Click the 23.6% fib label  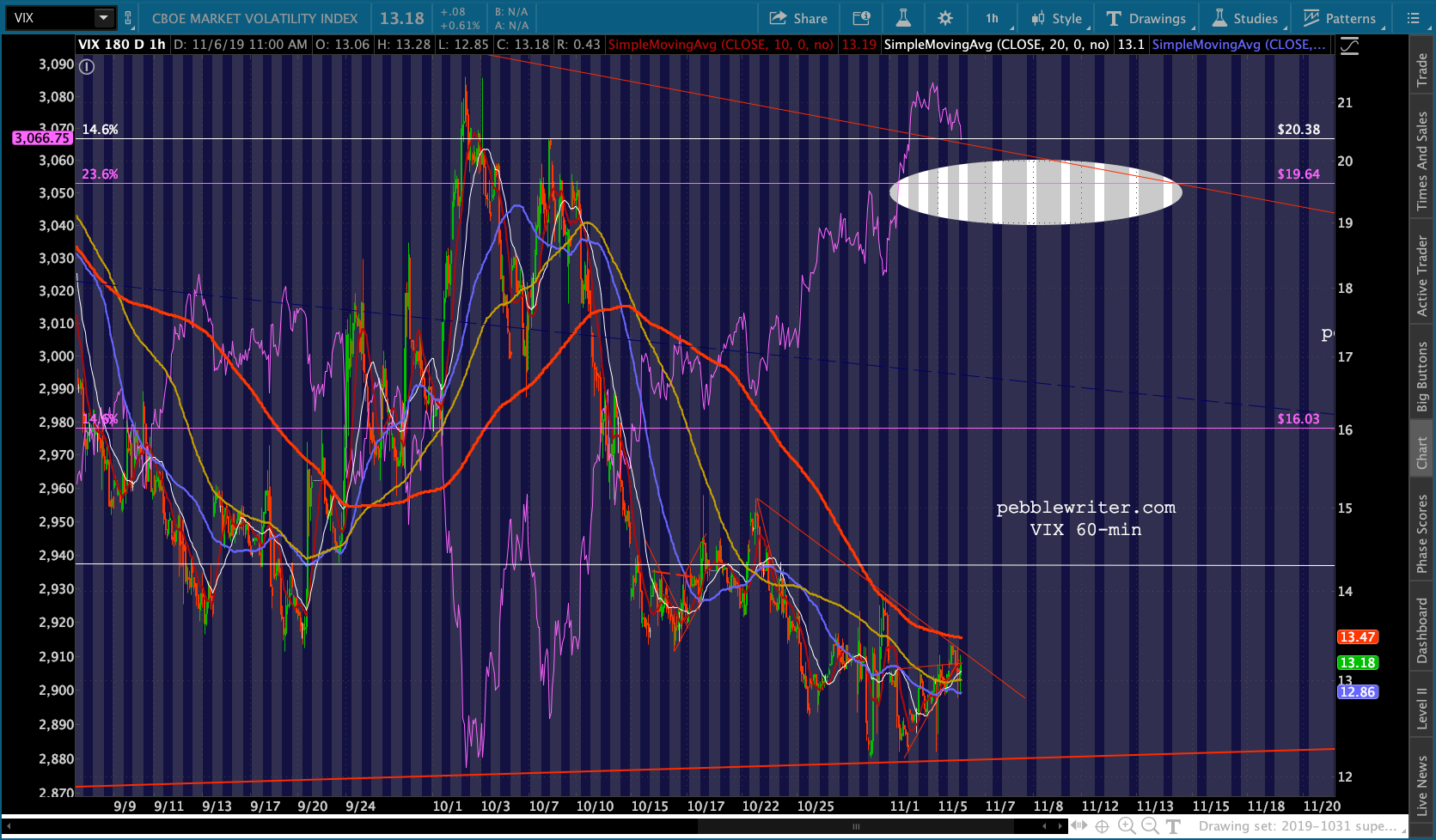[100, 174]
